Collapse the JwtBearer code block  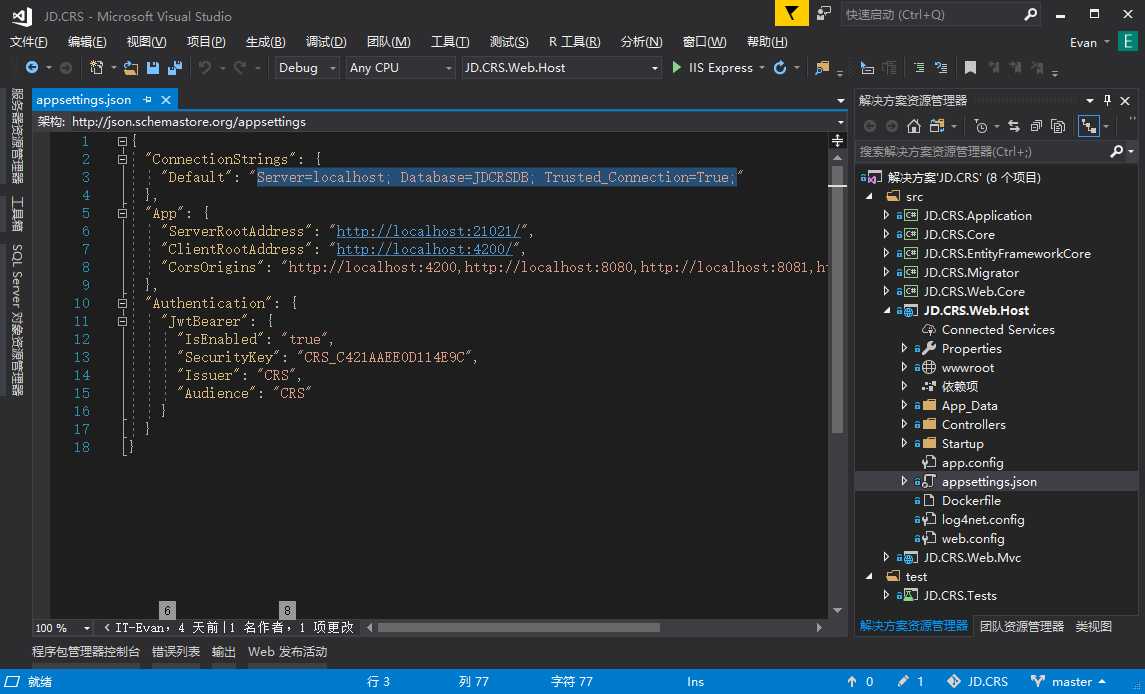(x=122, y=321)
